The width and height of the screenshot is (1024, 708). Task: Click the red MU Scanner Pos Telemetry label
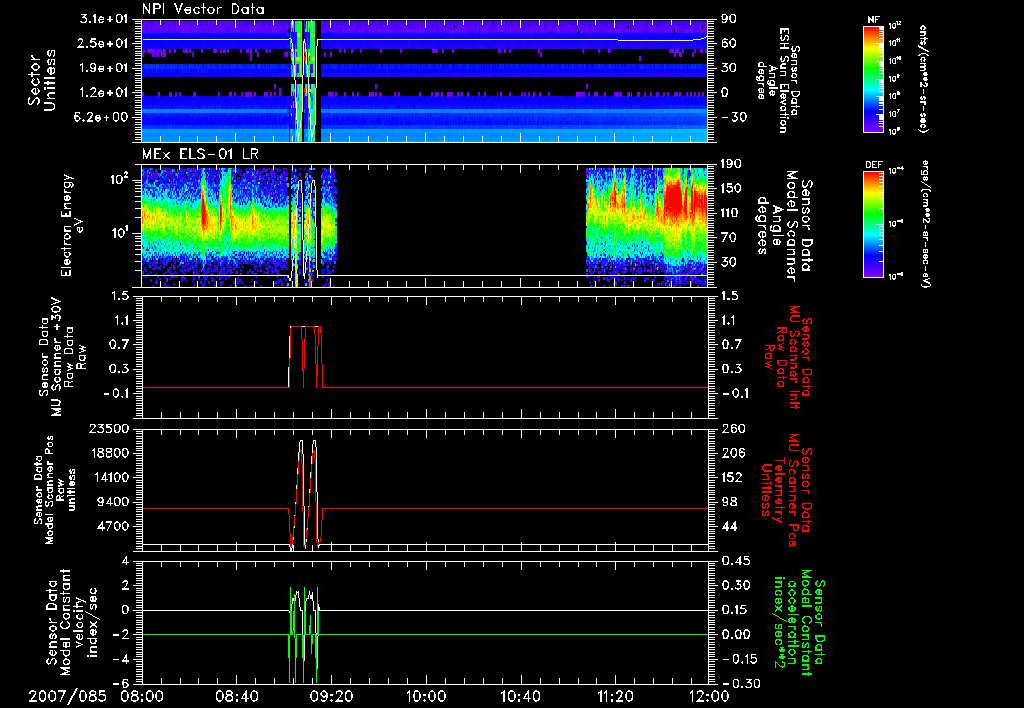pos(786,490)
